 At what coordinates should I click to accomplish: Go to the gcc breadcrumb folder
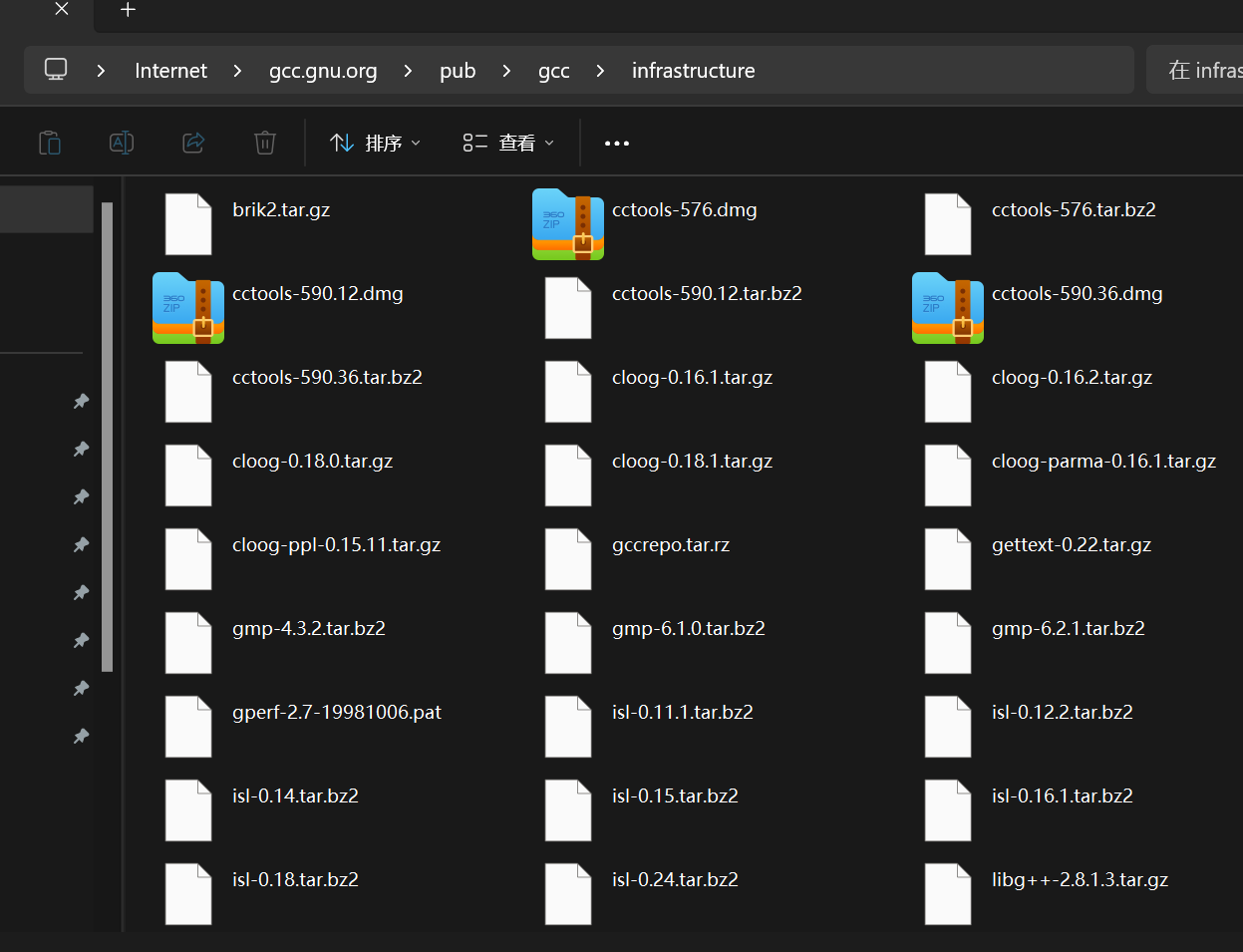[x=554, y=71]
